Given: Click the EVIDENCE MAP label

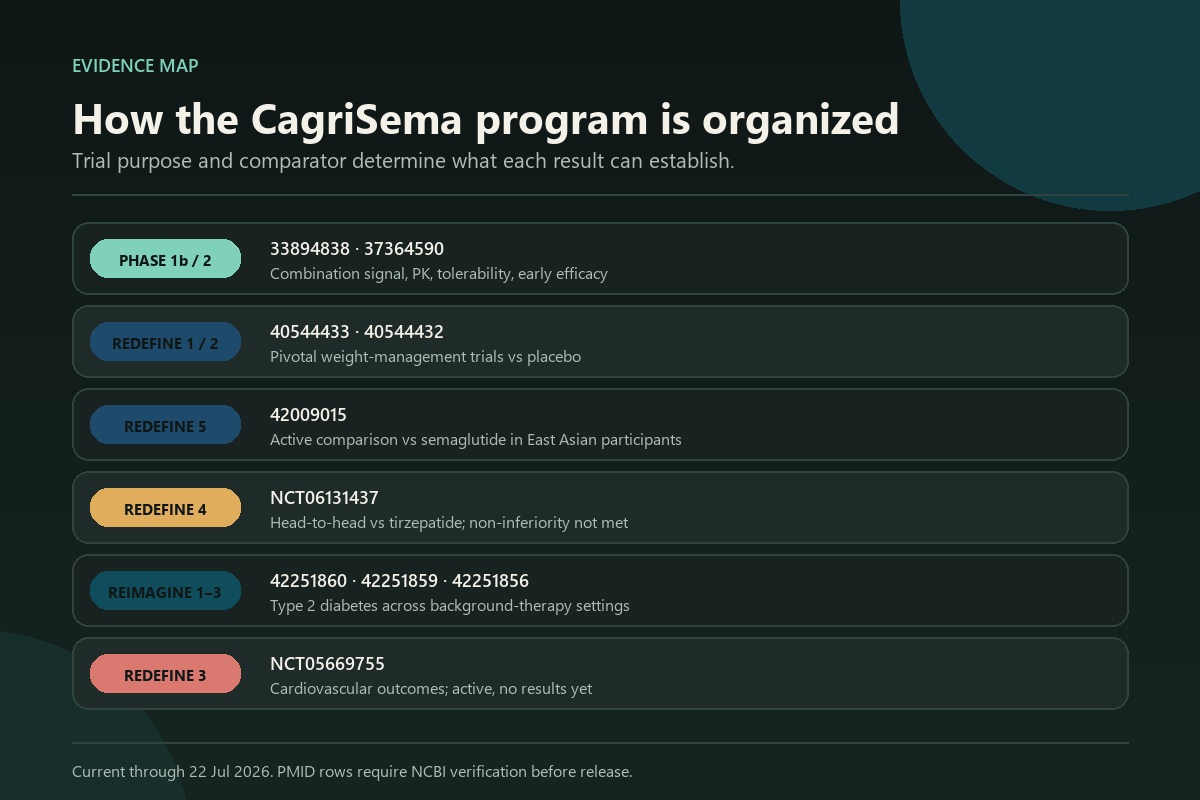Looking at the screenshot, I should coord(135,66).
